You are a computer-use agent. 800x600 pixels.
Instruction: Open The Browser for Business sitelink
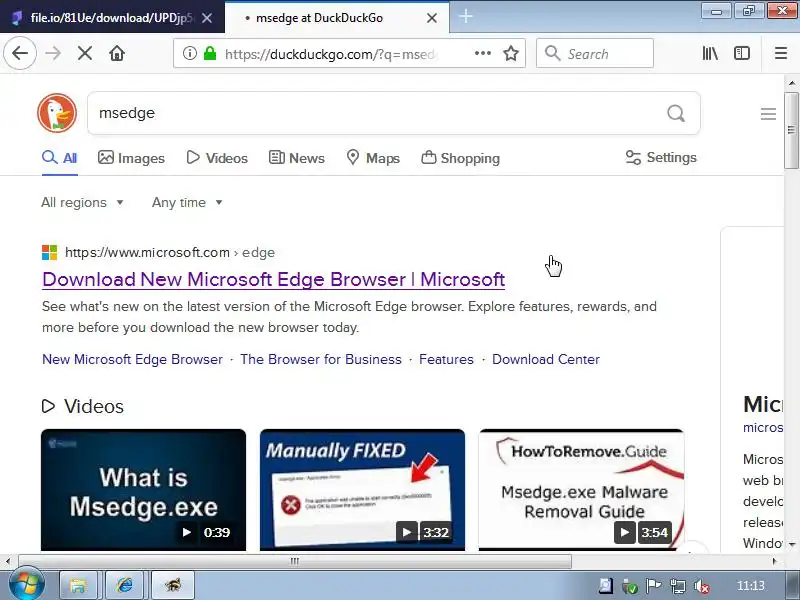[x=321, y=359]
